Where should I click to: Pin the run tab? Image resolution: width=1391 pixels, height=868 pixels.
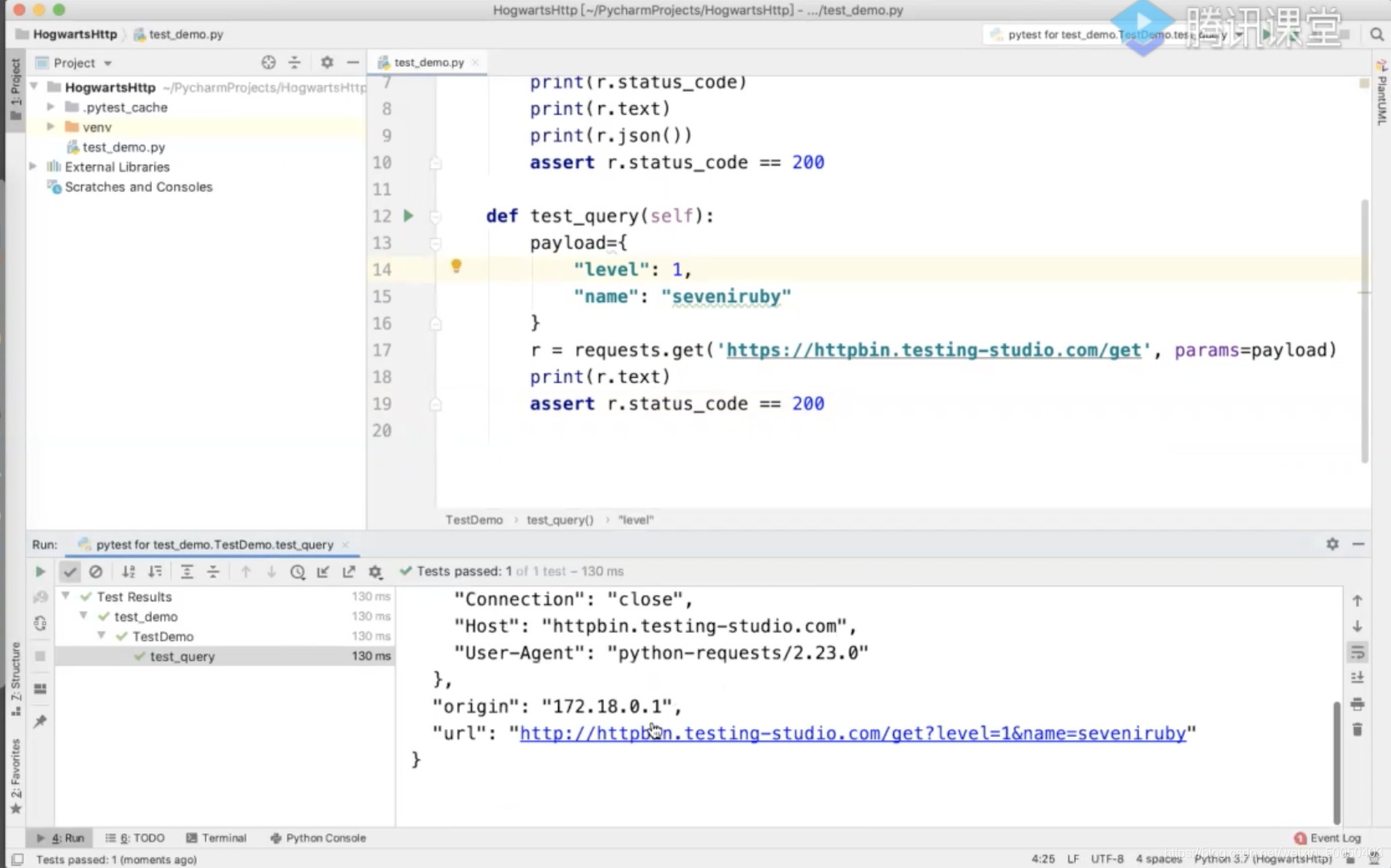pos(40,721)
